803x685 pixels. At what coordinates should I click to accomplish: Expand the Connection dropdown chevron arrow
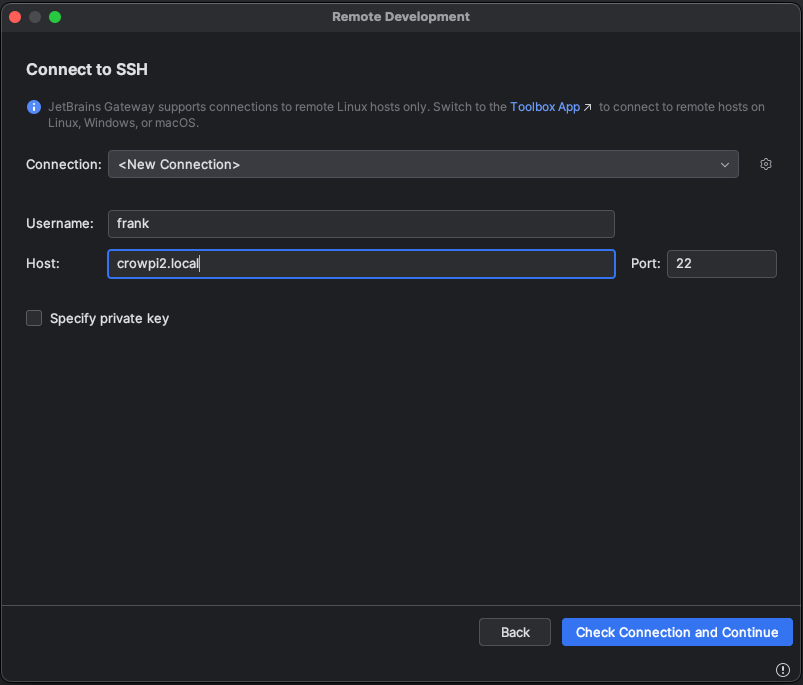click(x=725, y=164)
